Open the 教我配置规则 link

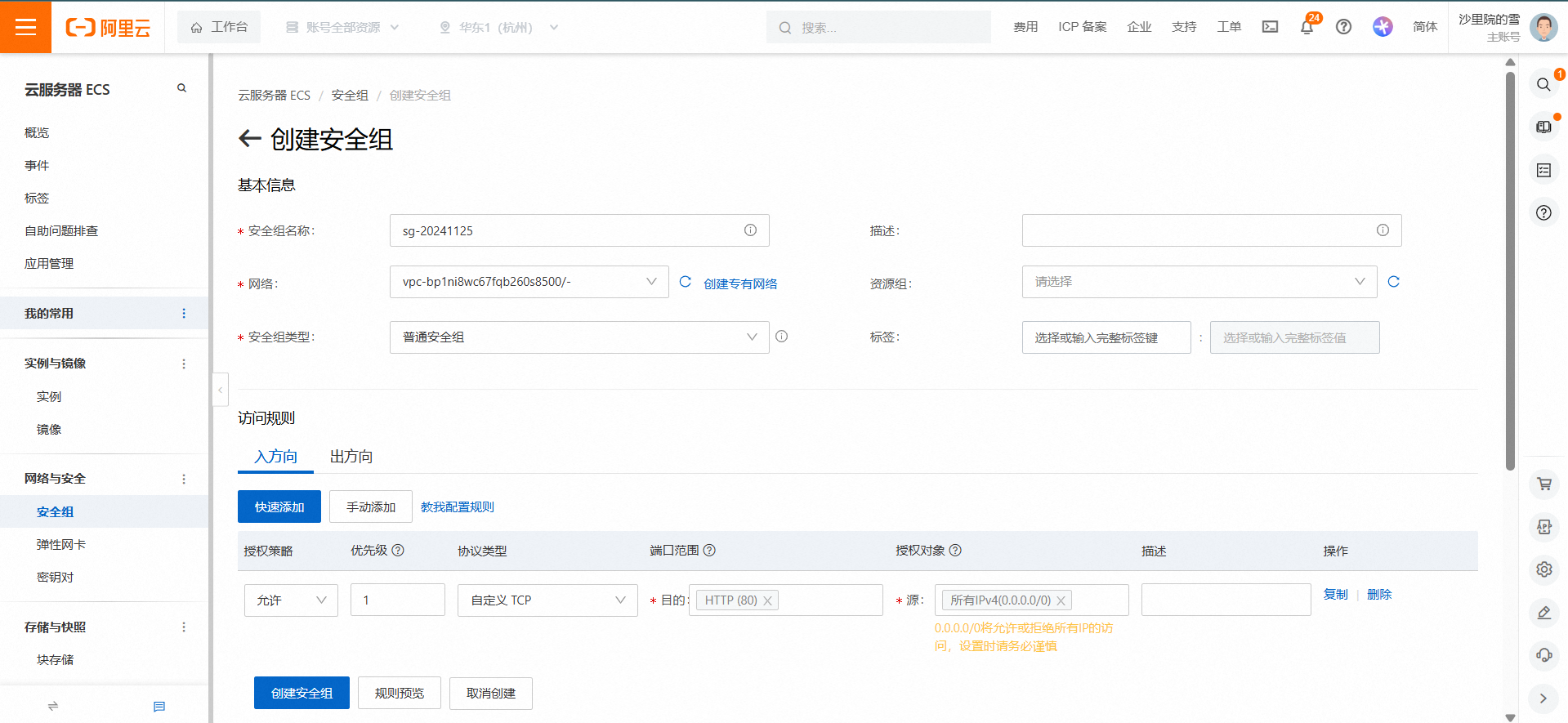coord(458,507)
